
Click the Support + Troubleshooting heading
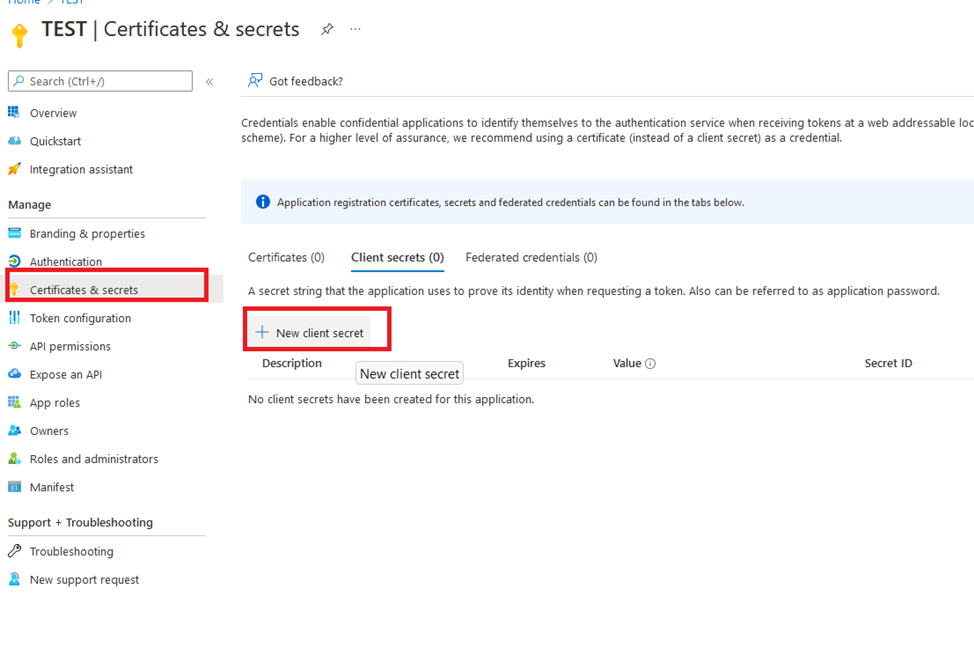80,523
